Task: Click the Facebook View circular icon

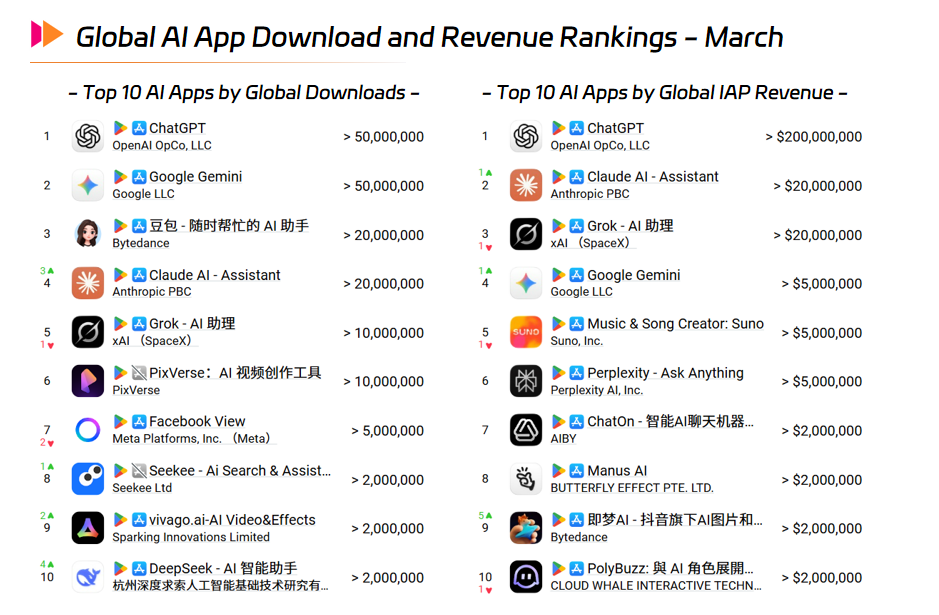Action: (87, 429)
